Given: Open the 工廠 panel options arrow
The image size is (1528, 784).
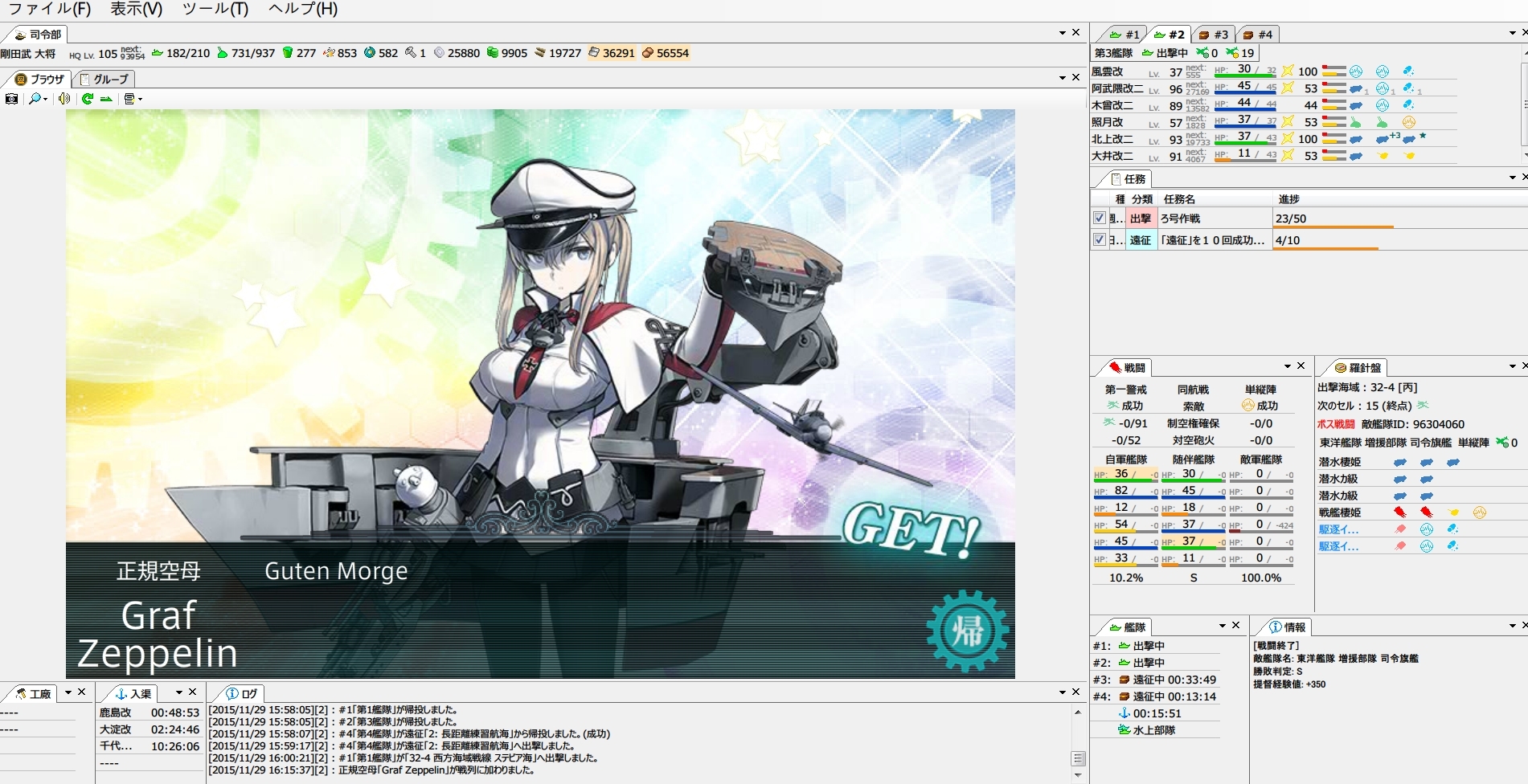Looking at the screenshot, I should [68, 692].
